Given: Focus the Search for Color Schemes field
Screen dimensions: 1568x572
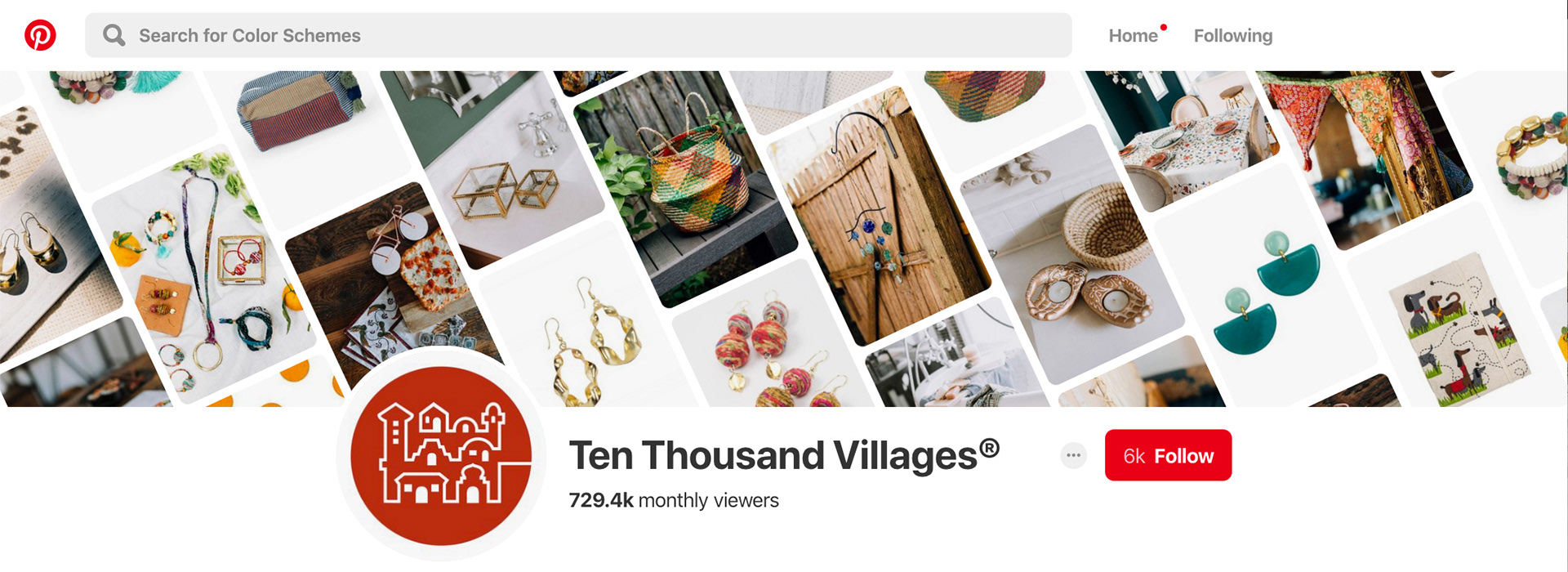Looking at the screenshot, I should click(578, 35).
